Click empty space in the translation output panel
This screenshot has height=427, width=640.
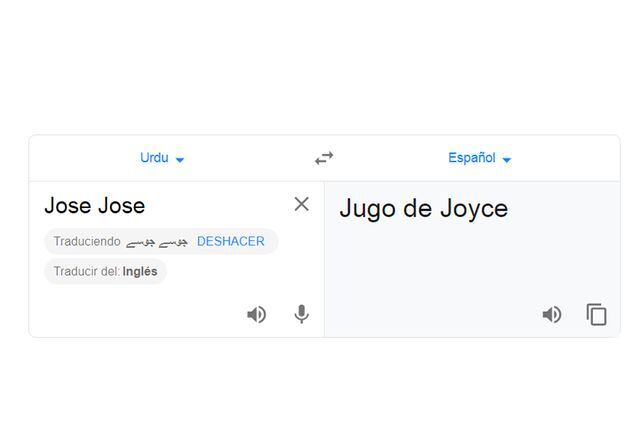click(470, 265)
